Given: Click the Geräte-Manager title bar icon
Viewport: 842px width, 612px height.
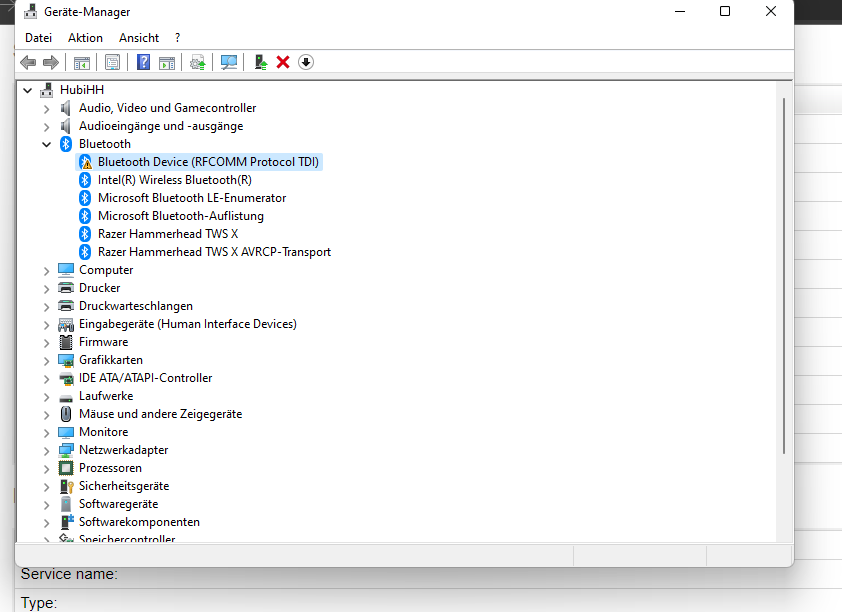Looking at the screenshot, I should coord(31,11).
